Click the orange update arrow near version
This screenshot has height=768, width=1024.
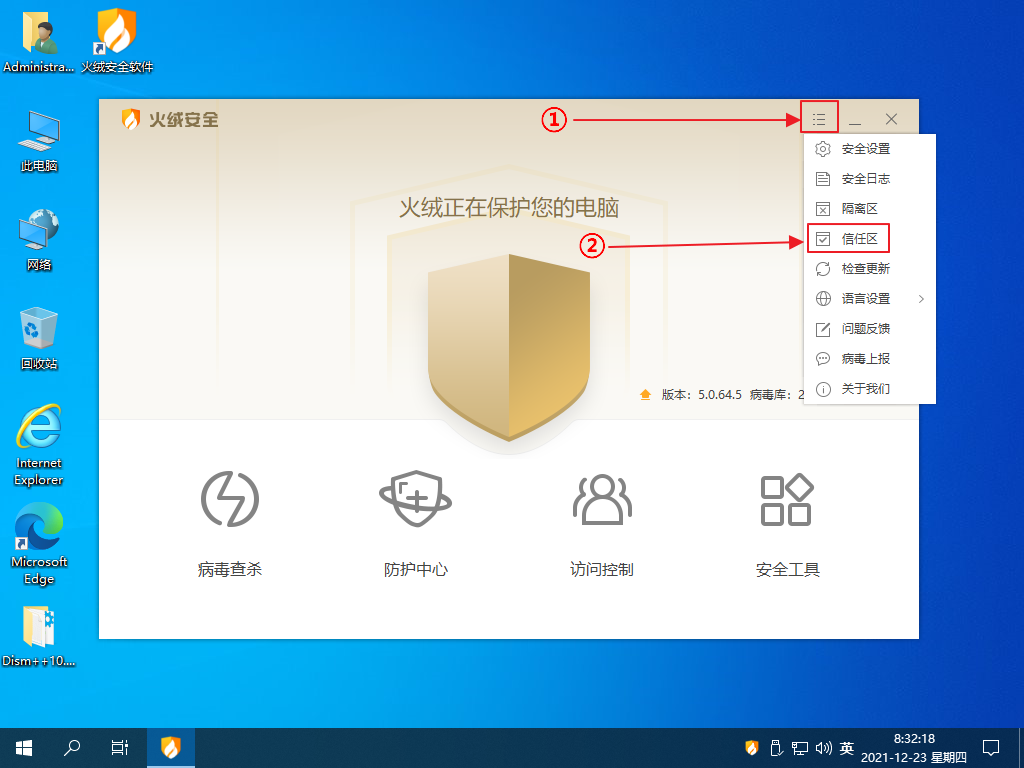point(645,394)
